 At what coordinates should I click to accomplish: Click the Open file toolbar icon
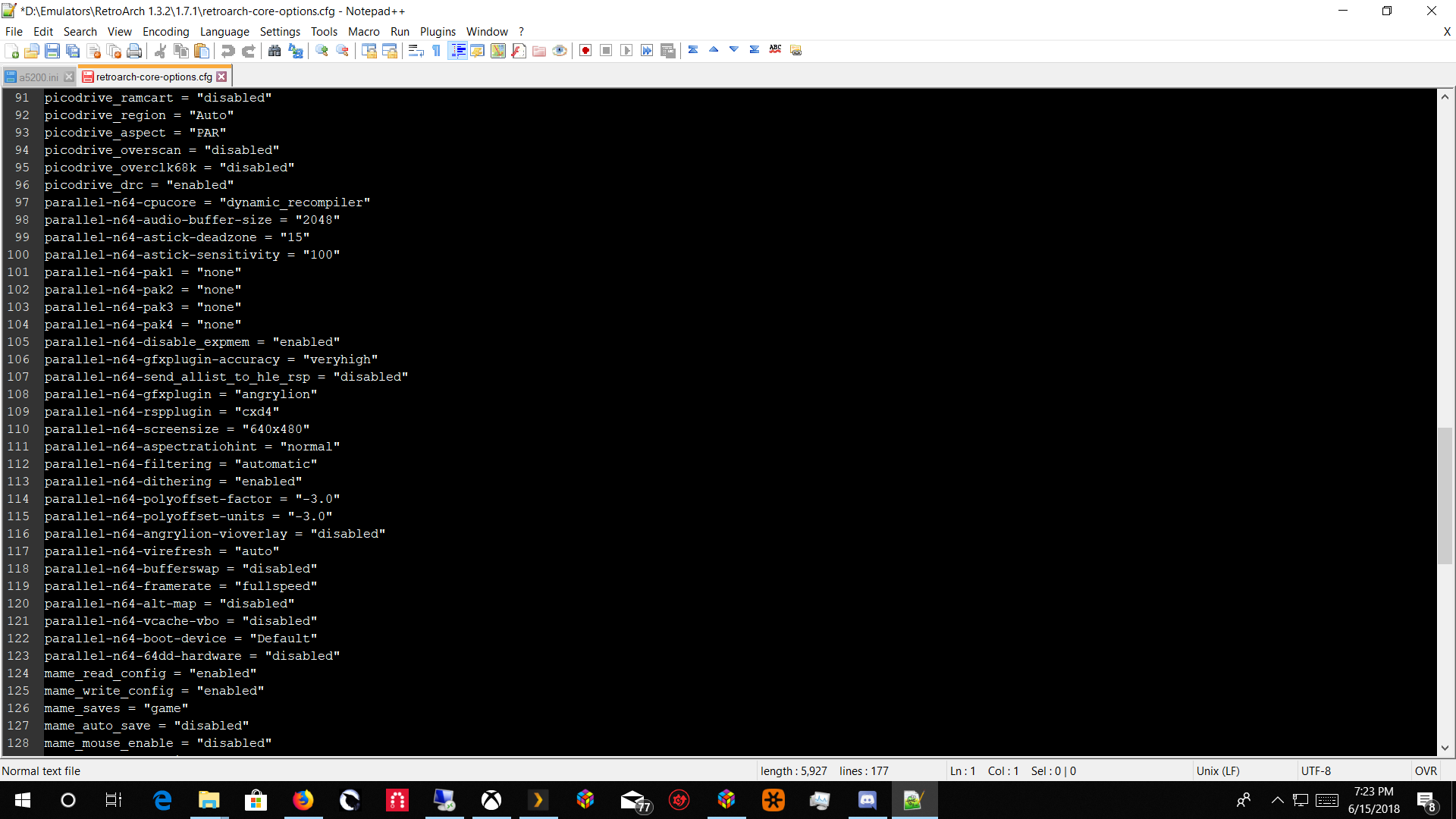coord(32,51)
